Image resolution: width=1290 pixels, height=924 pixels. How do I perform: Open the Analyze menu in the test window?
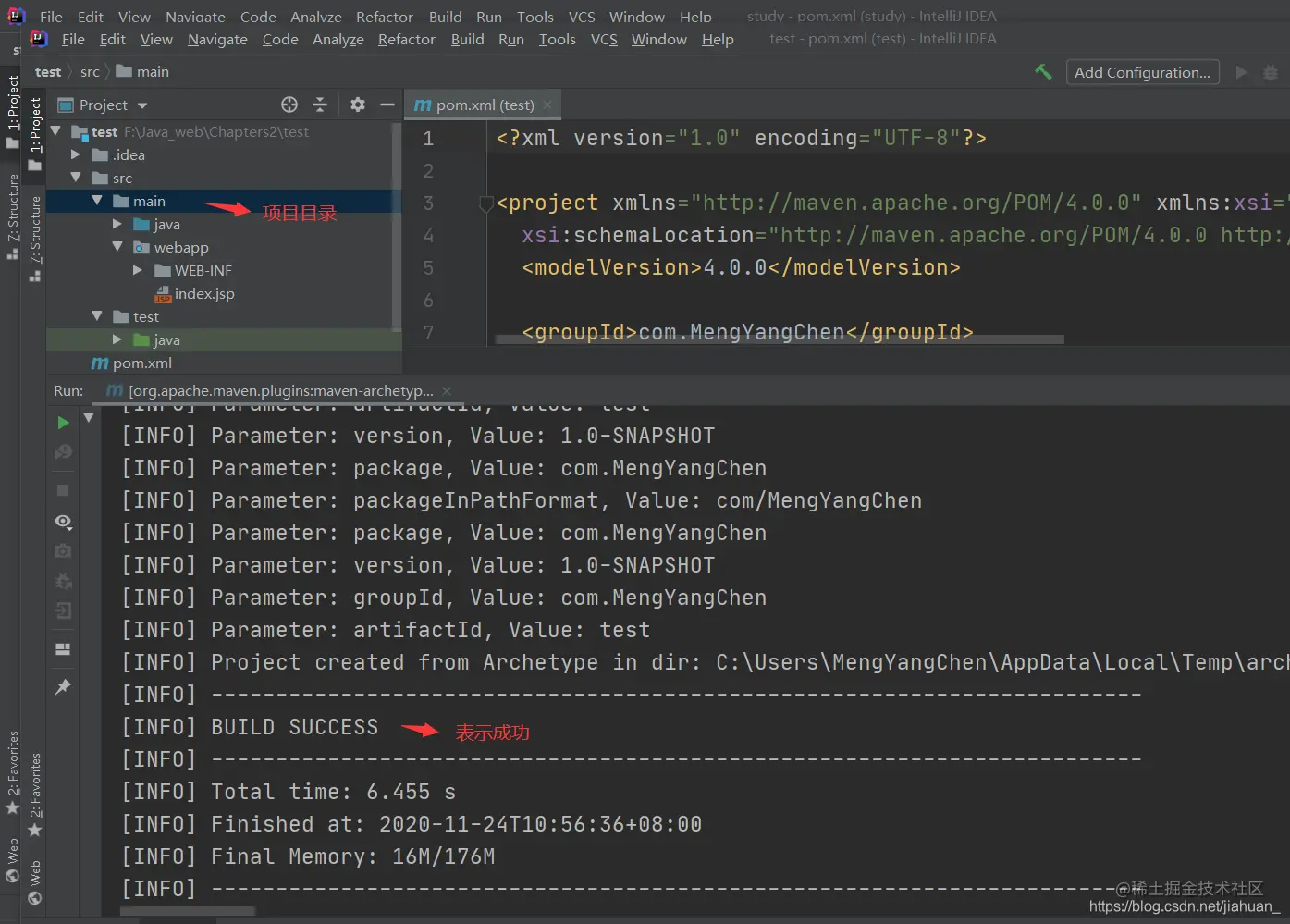[x=338, y=39]
